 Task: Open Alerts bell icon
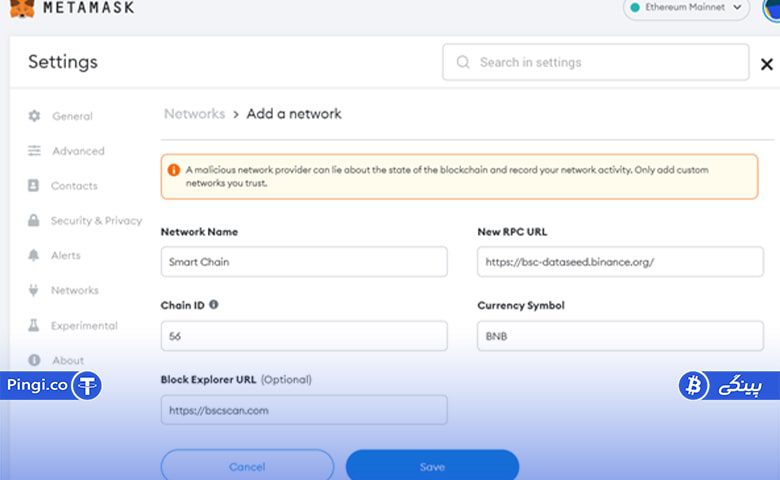(x=33, y=255)
